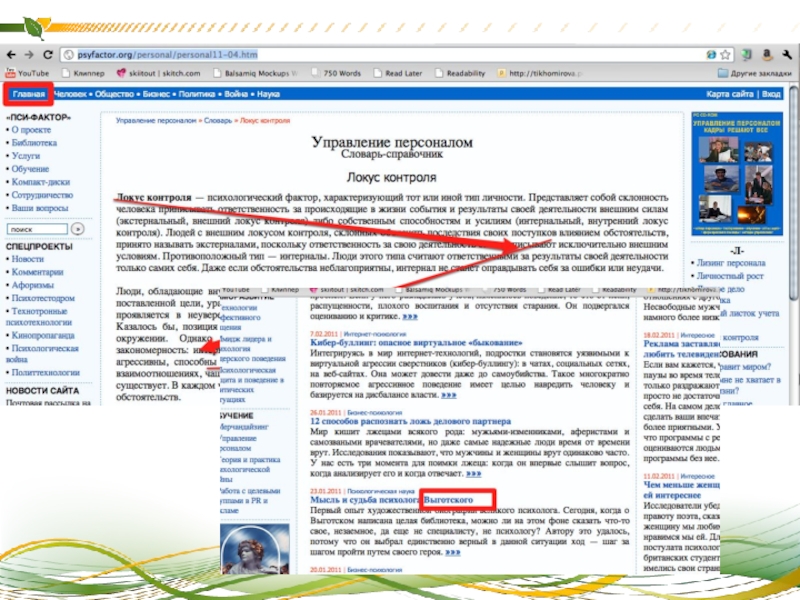The height and width of the screenshot is (600, 800).
Task: Open Лизинг персонала link
Action: tap(731, 263)
